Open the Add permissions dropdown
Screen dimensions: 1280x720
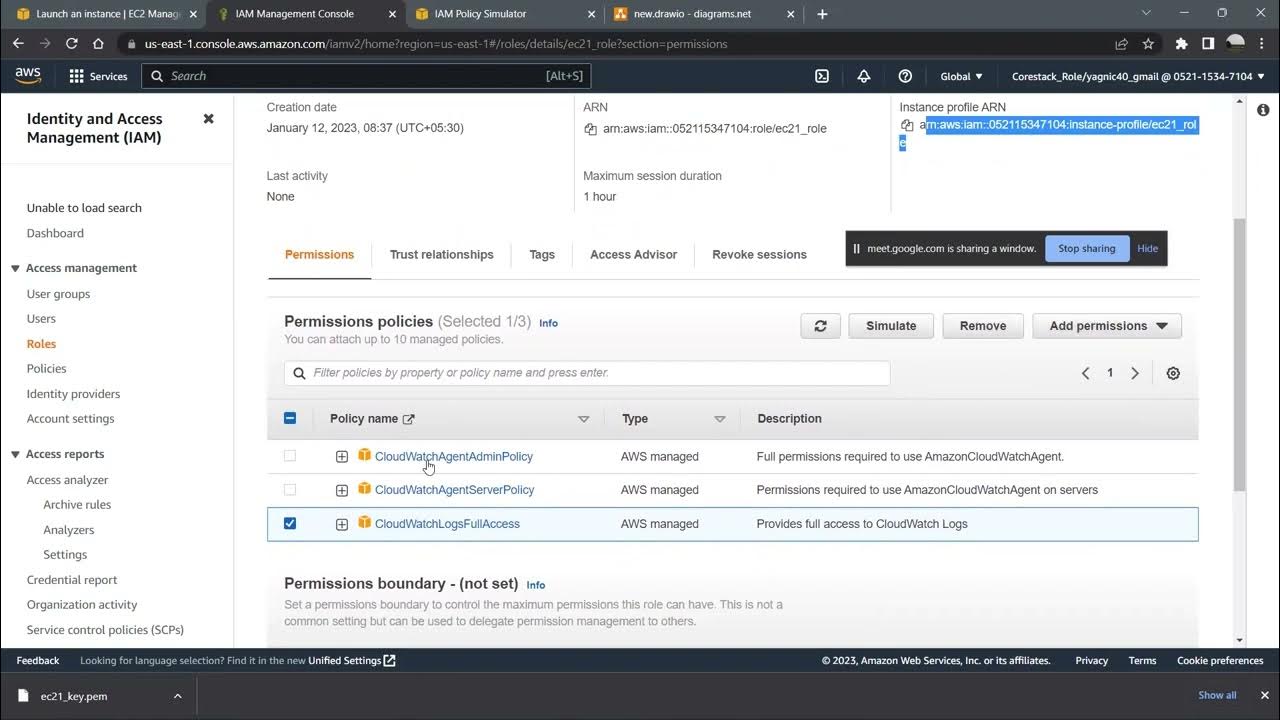point(1107,326)
